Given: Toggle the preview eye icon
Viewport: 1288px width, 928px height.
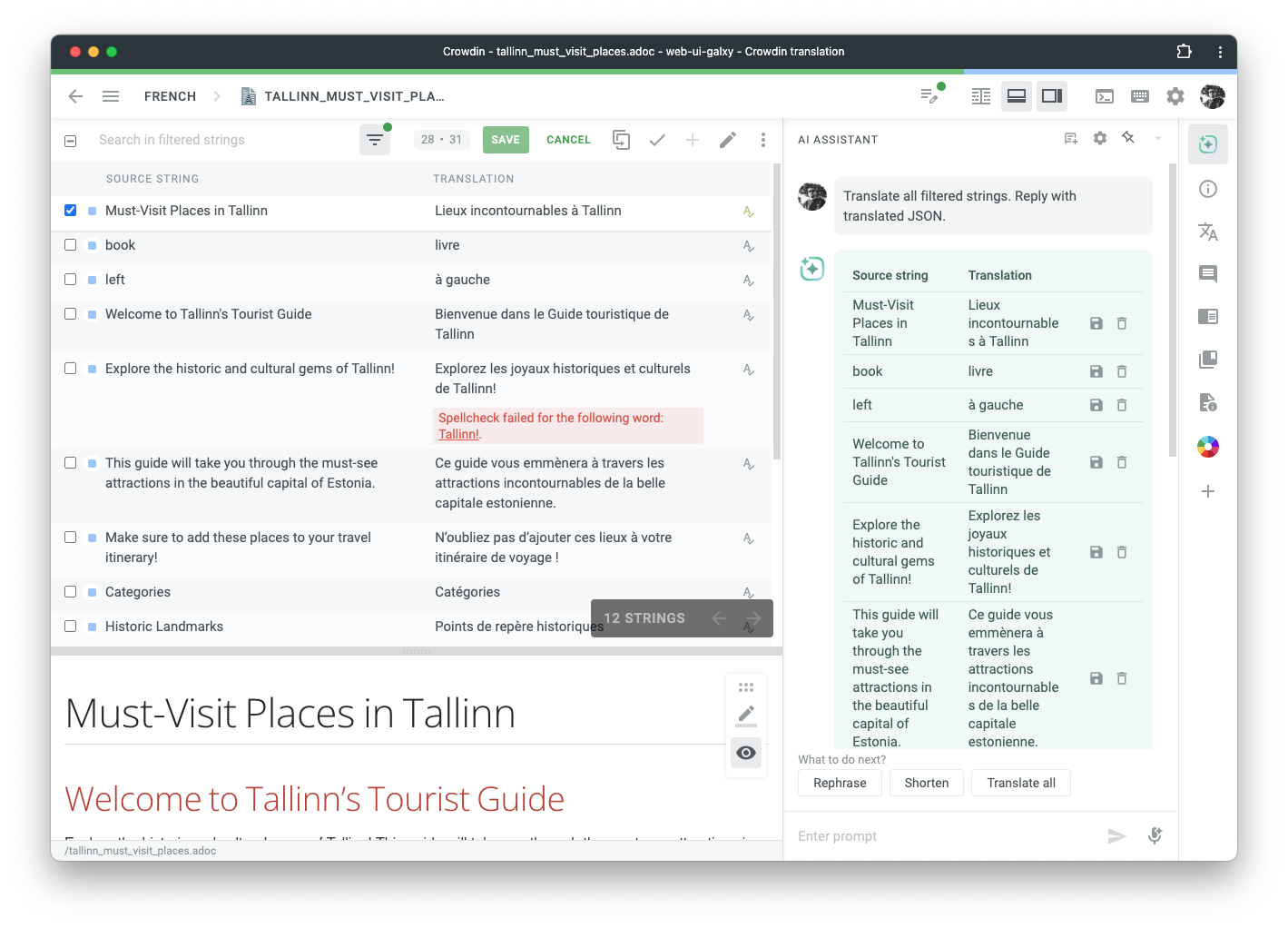Looking at the screenshot, I should 746,753.
